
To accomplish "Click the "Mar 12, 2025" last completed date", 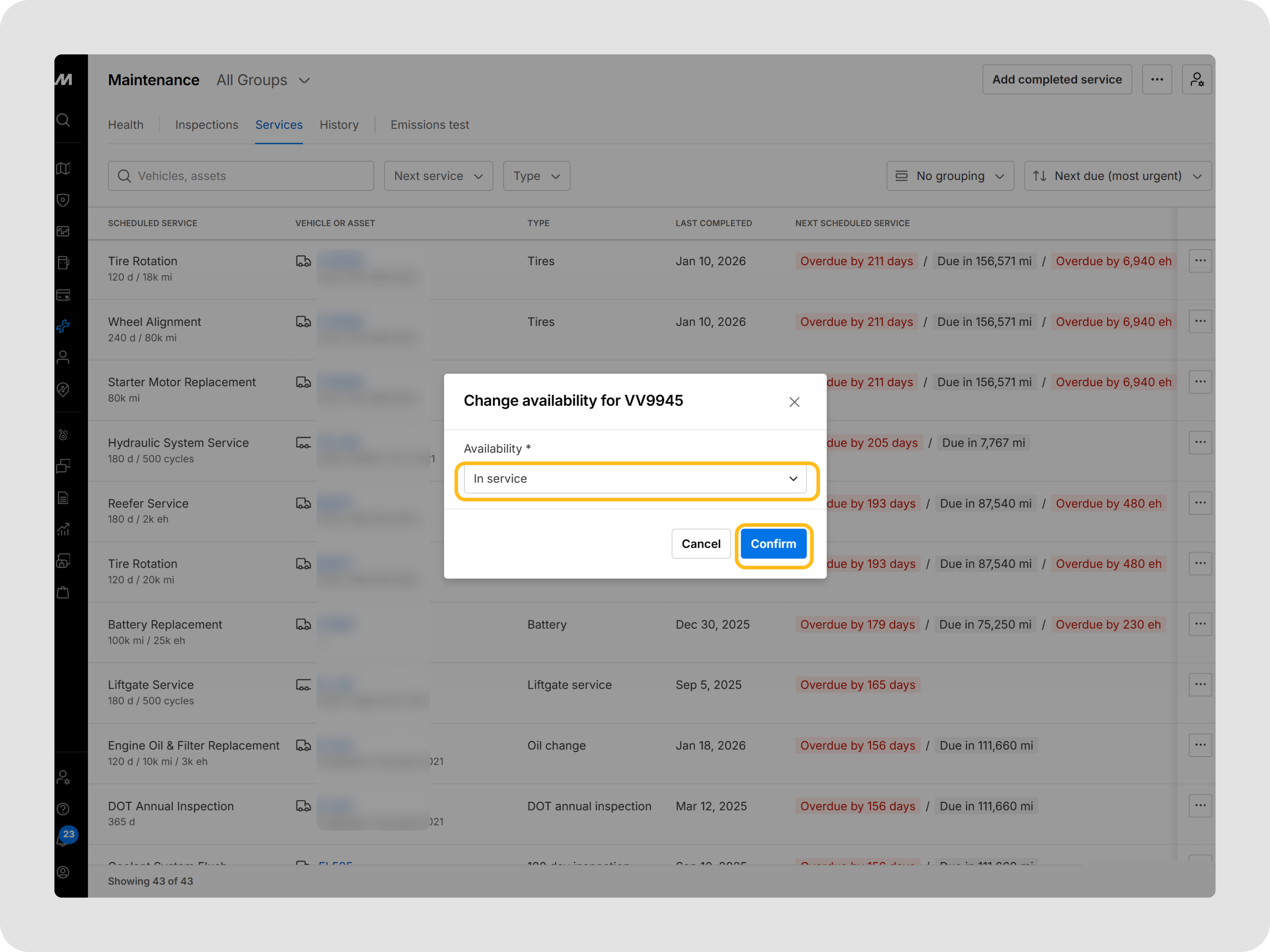I will (711, 806).
